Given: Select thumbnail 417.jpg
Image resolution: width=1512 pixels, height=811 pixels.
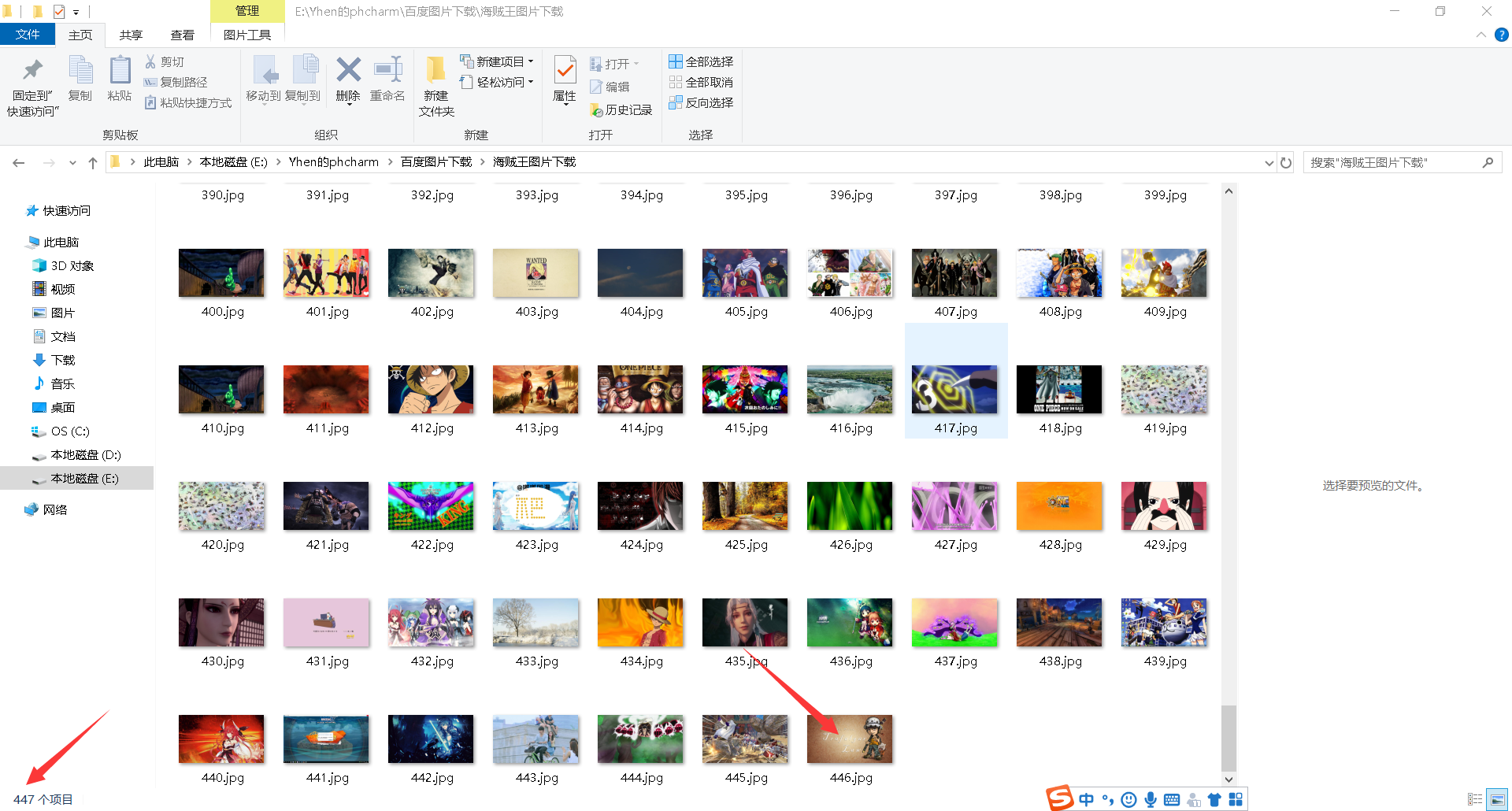Looking at the screenshot, I should click(x=955, y=390).
